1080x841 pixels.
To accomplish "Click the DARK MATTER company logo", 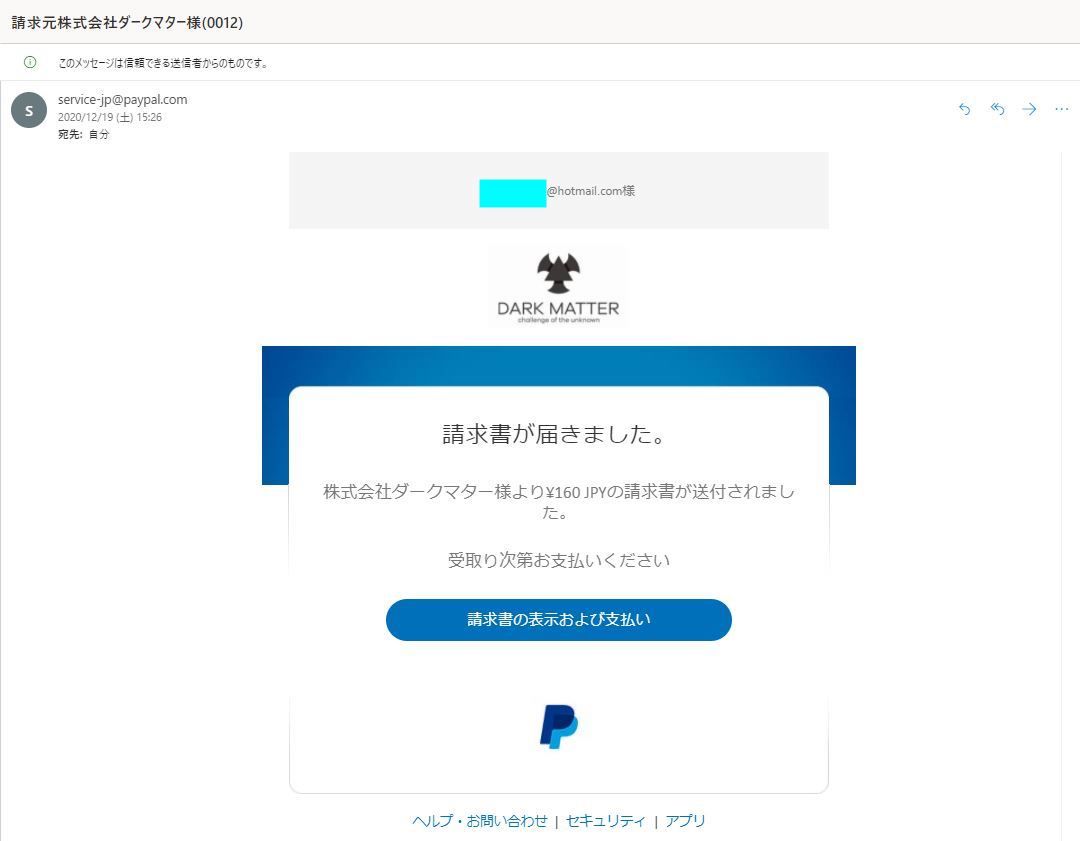I will pos(558,287).
